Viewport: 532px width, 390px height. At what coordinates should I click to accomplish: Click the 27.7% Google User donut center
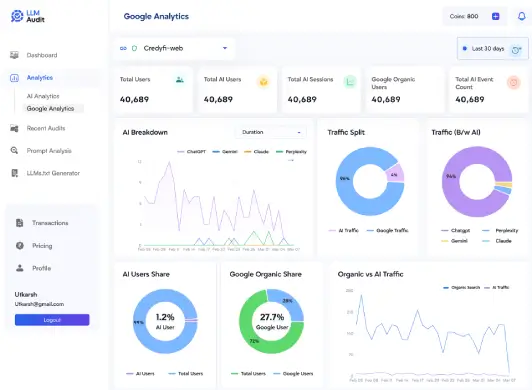pos(272,321)
